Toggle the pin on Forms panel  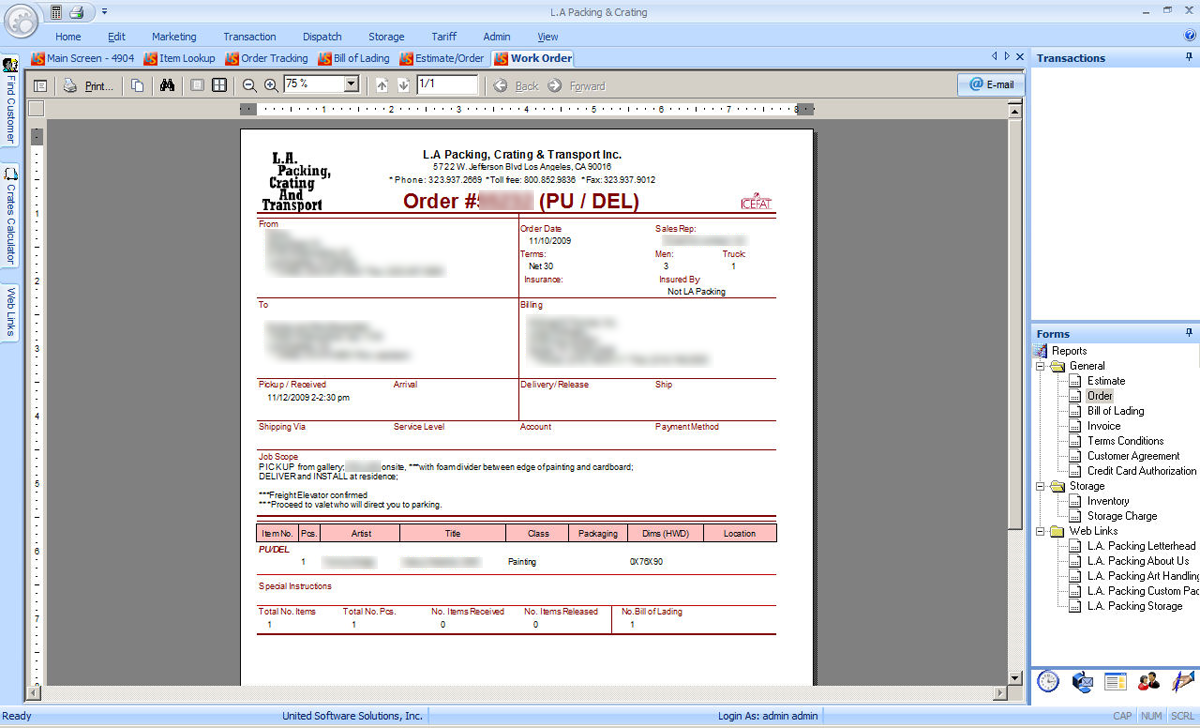pyautogui.click(x=1189, y=333)
